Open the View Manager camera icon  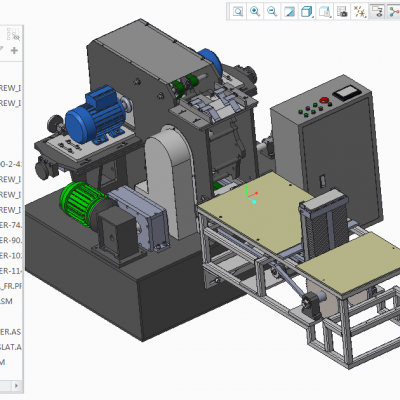pyautogui.click(x=342, y=12)
